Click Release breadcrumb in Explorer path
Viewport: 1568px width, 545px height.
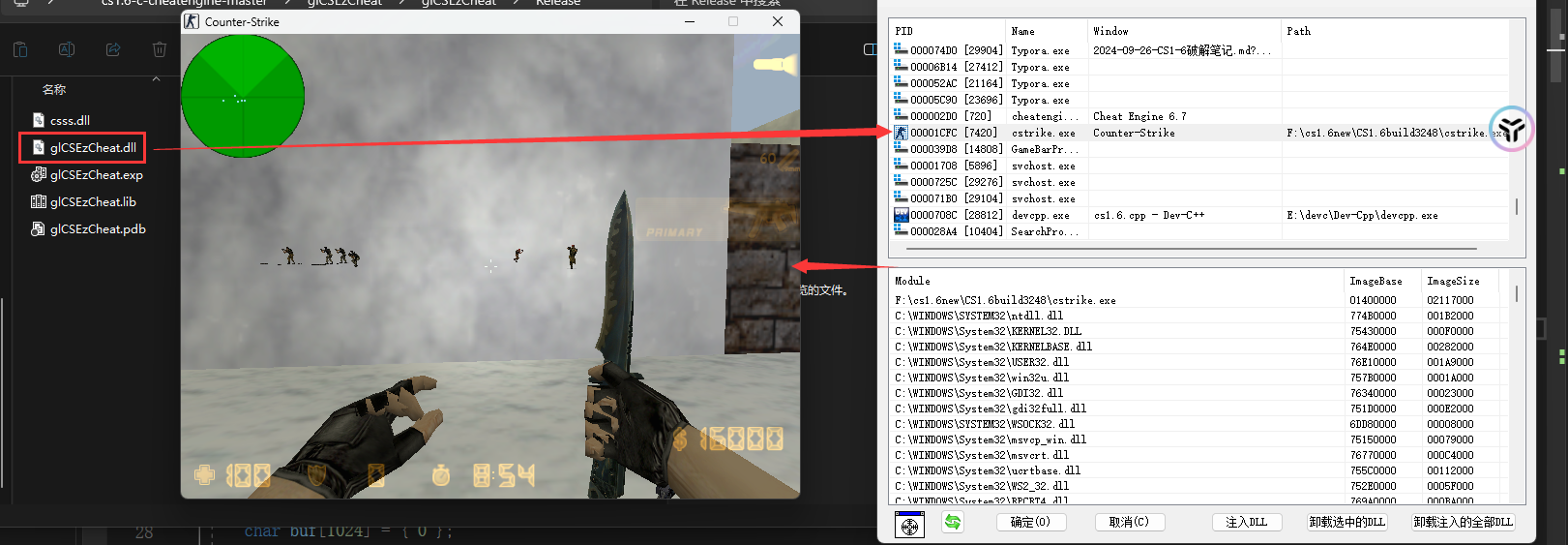pos(558,4)
